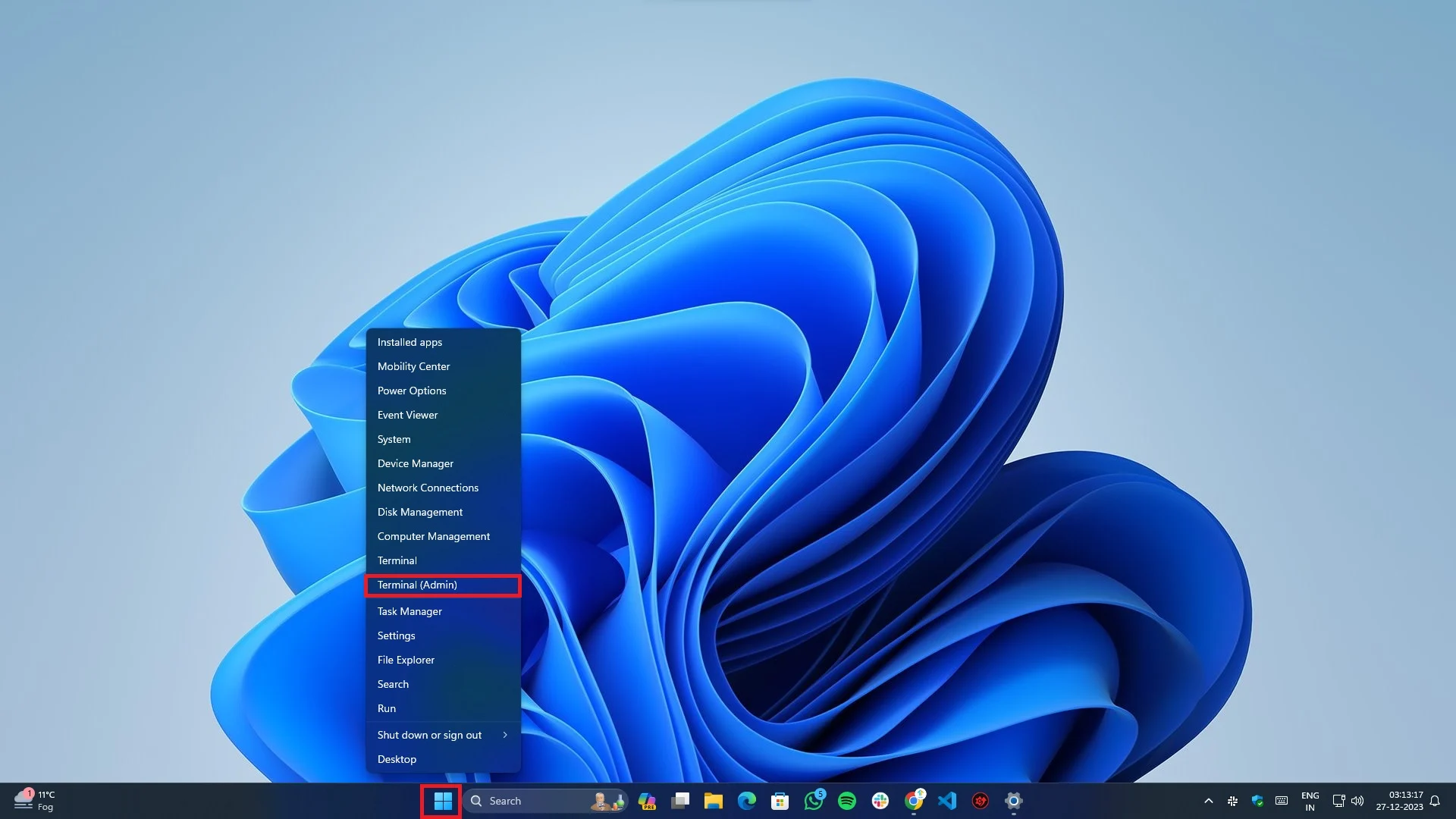Choose Power Options in the menu
This screenshot has height=819, width=1456.
pyautogui.click(x=443, y=391)
